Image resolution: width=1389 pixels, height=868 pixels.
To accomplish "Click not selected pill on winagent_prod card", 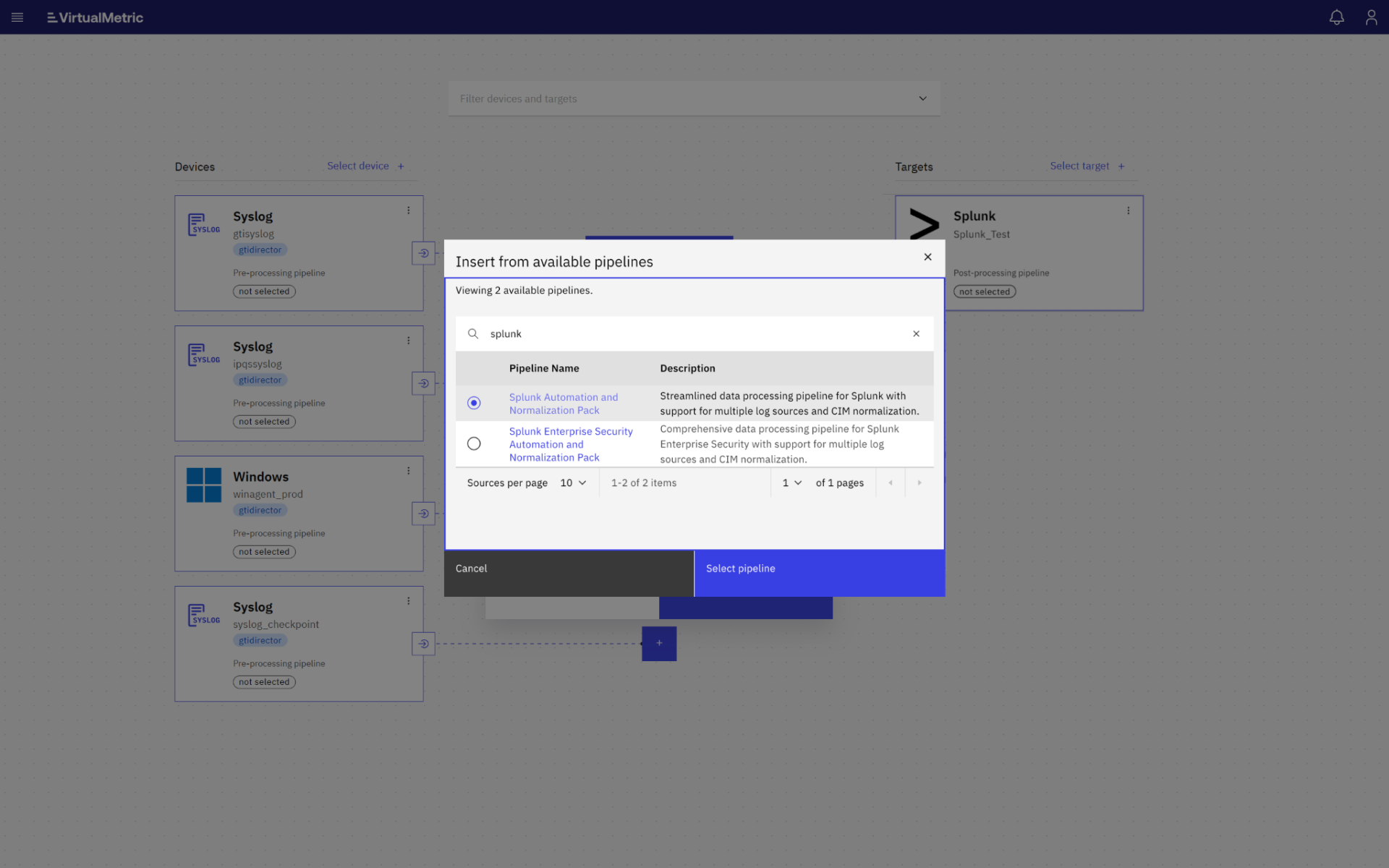I will 264,552.
